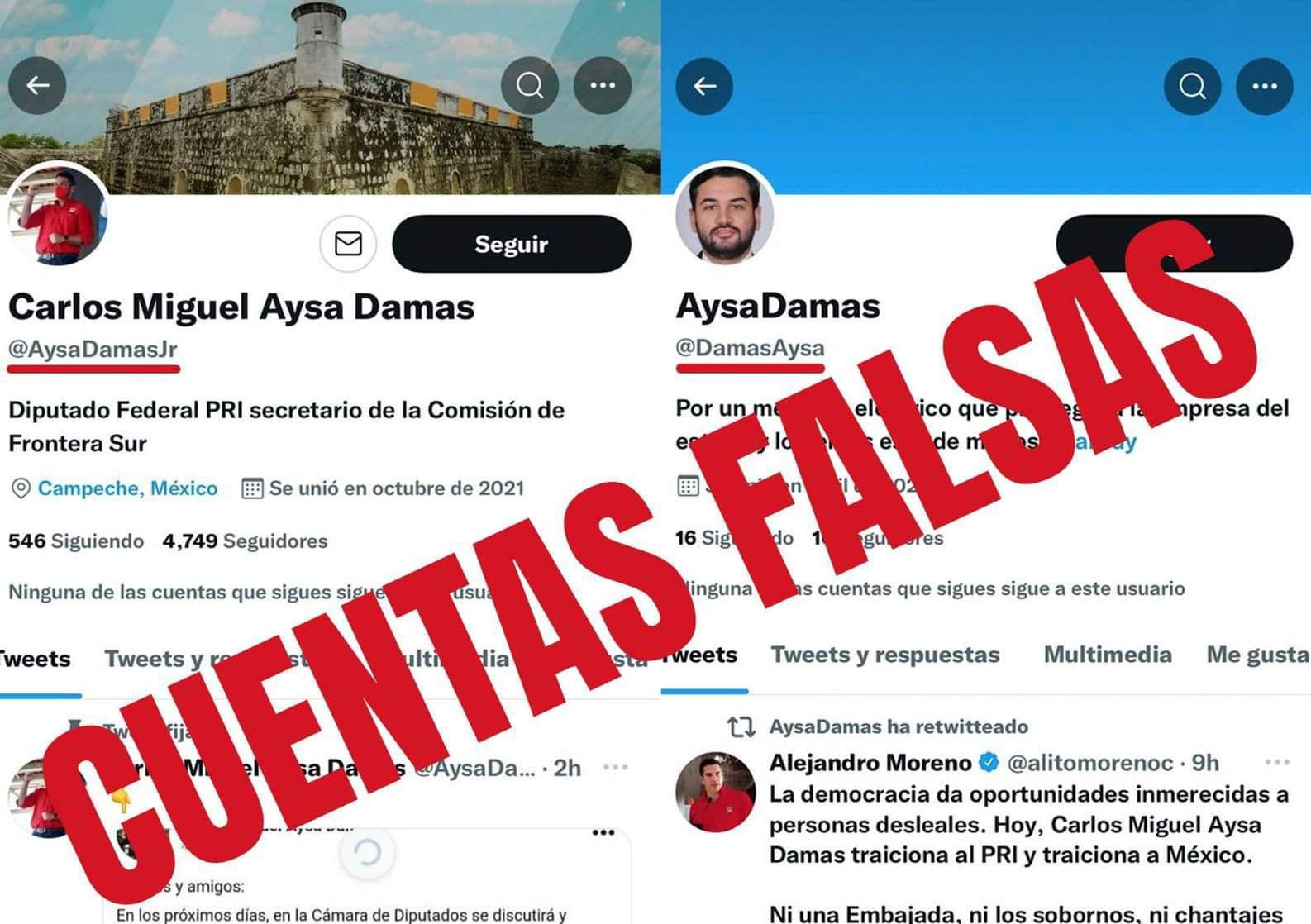The height and width of the screenshot is (924, 1311).
Task: Open @alitomorenoc handle link
Action: click(x=1090, y=763)
